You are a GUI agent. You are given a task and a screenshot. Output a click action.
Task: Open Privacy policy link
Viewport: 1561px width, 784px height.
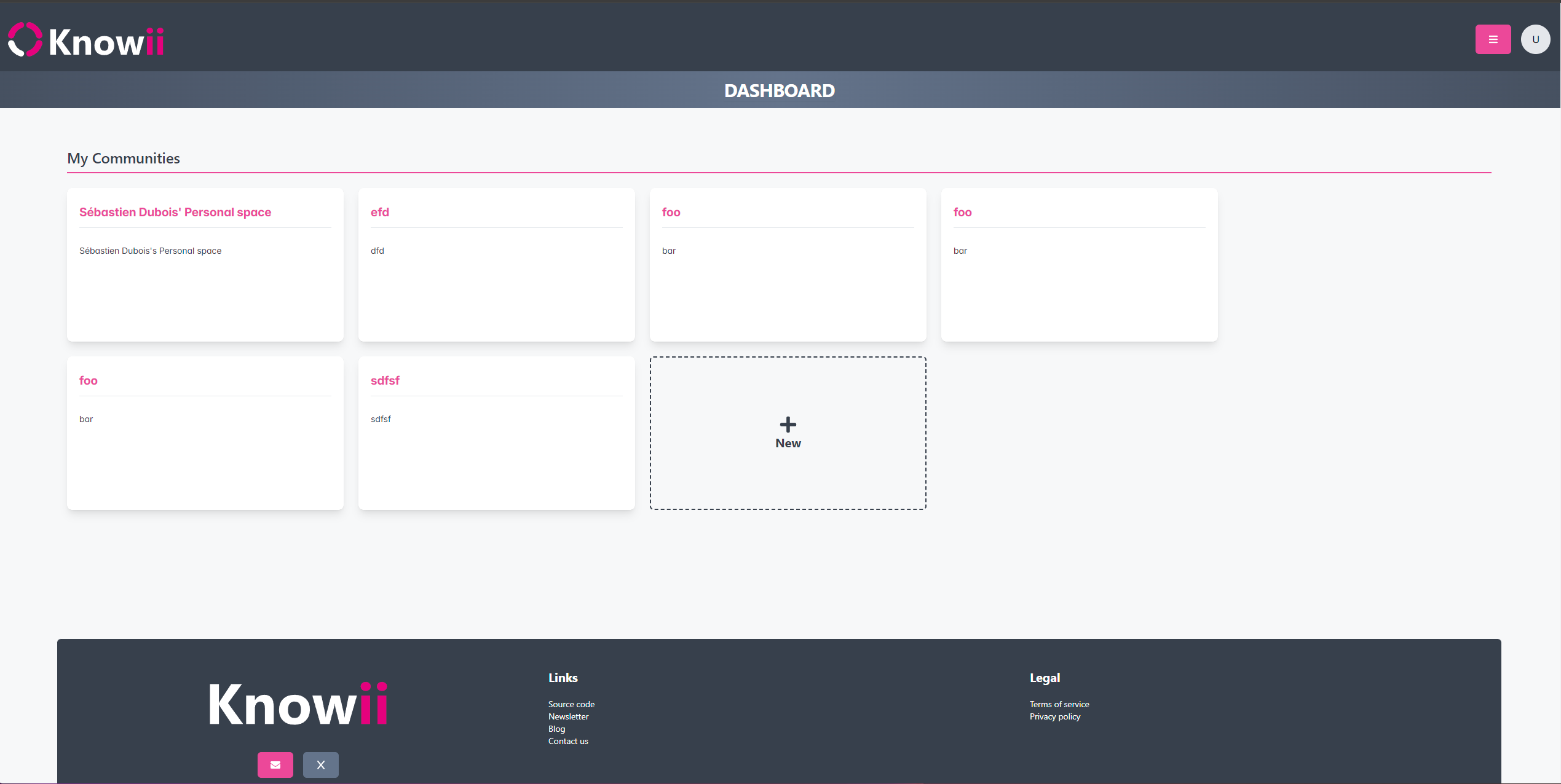click(x=1054, y=716)
